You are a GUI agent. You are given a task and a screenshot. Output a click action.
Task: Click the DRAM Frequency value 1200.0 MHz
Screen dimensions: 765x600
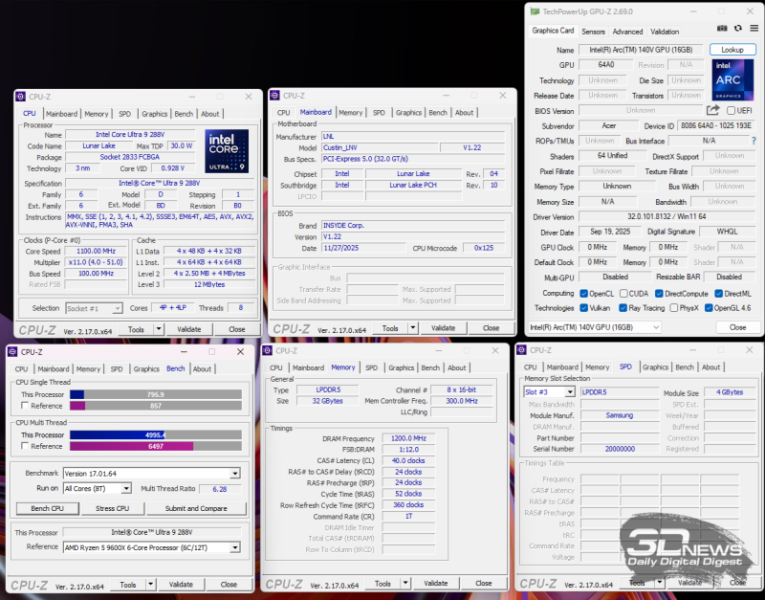pyautogui.click(x=408, y=439)
